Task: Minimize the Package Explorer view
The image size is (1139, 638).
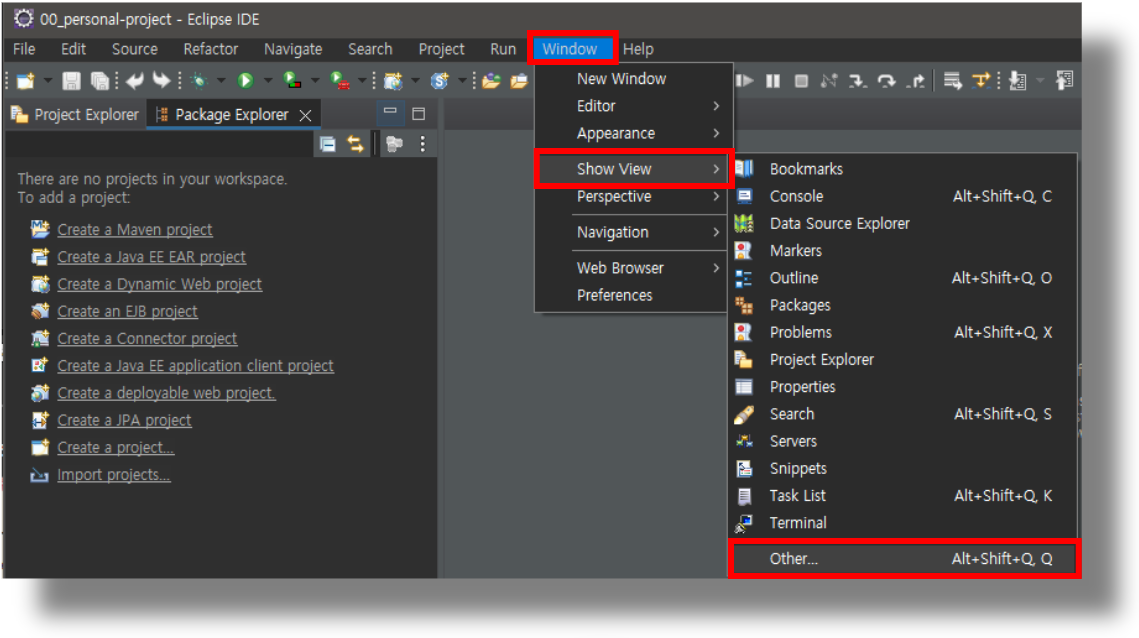Action: 390,111
